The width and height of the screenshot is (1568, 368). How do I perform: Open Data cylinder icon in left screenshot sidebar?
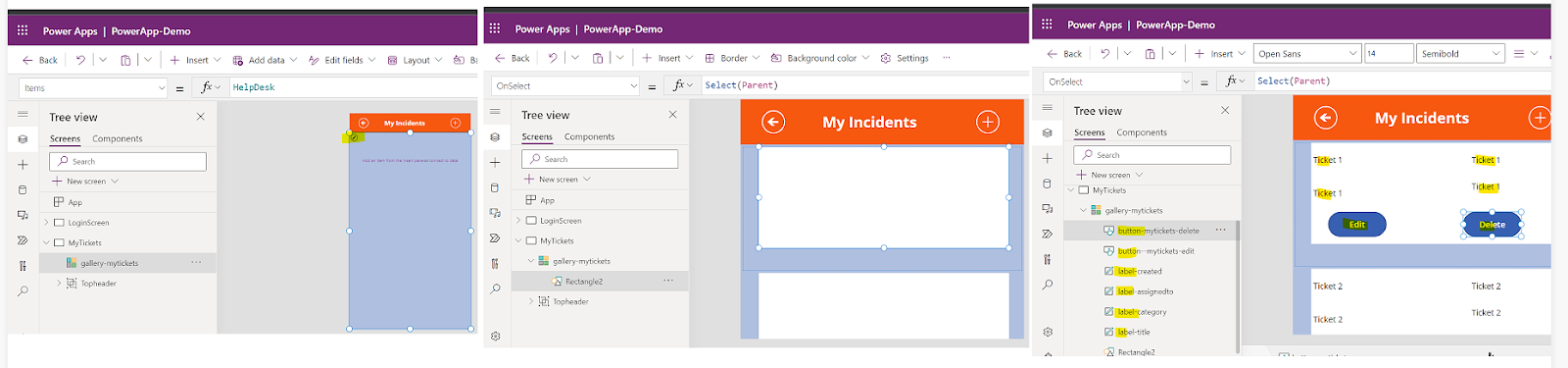click(23, 189)
